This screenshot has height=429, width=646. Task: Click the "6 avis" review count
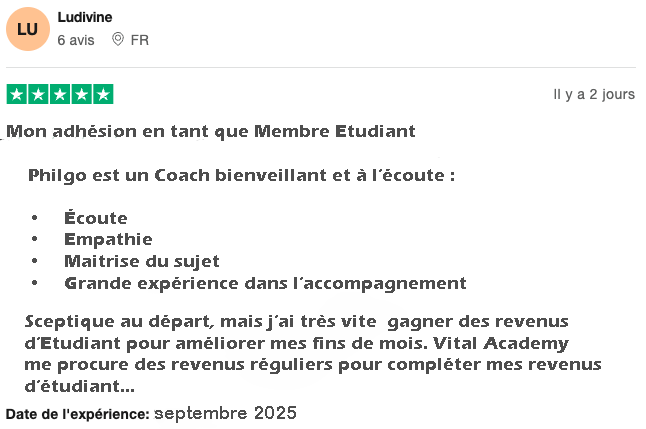(x=76, y=40)
